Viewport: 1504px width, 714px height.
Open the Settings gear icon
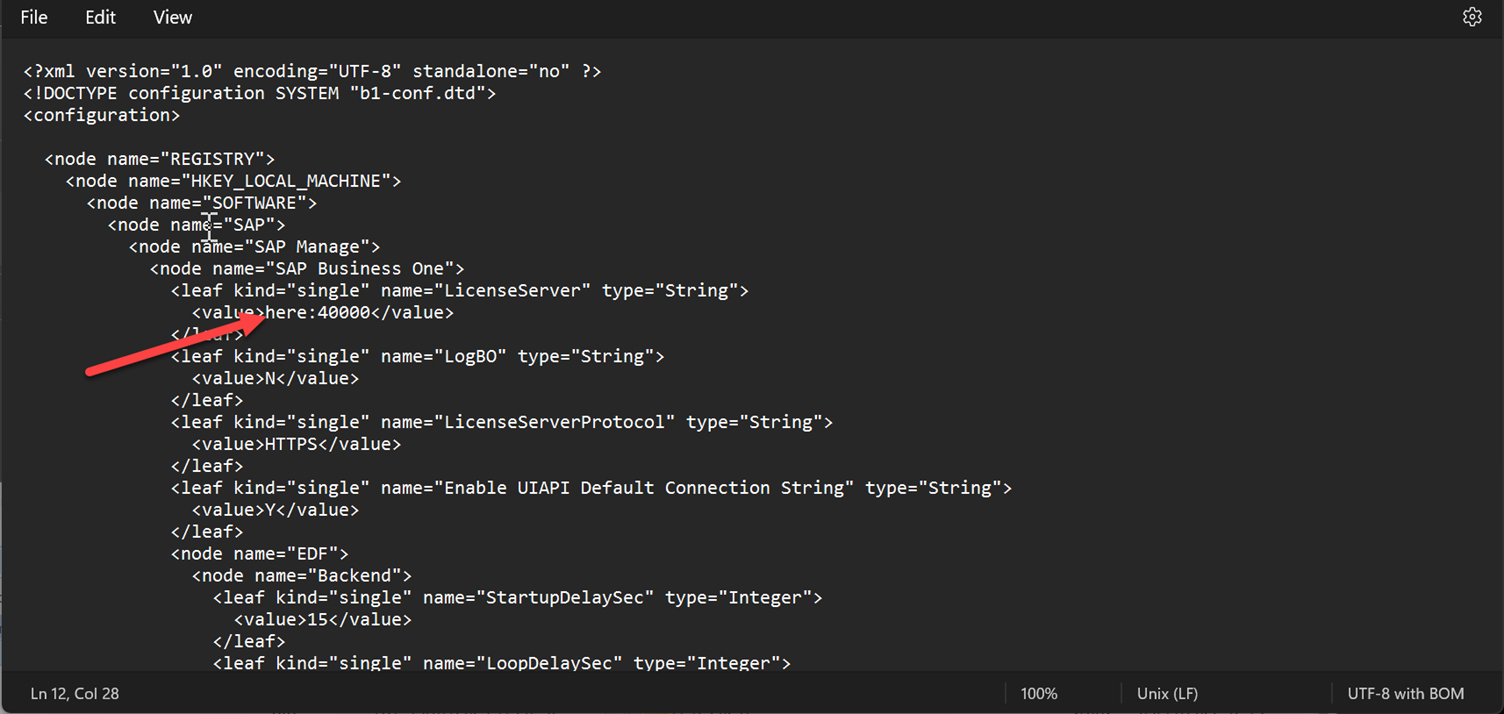coord(1472,17)
